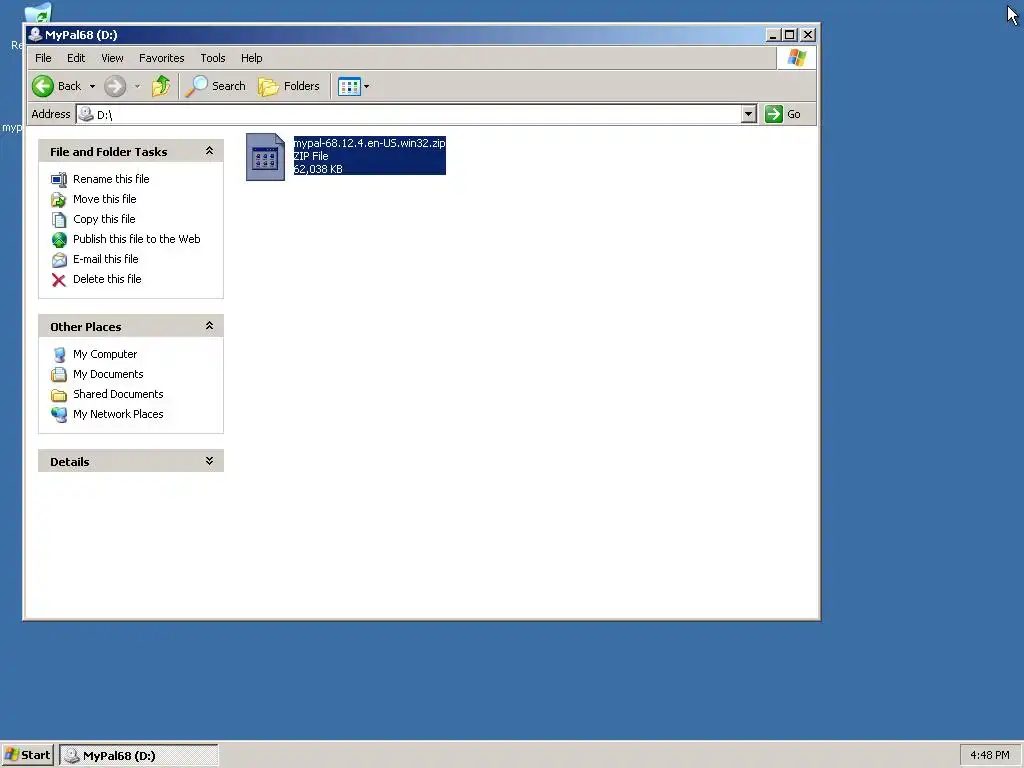Click the drive icon in address bar
This screenshot has width=1024, height=768.
tap(86, 114)
